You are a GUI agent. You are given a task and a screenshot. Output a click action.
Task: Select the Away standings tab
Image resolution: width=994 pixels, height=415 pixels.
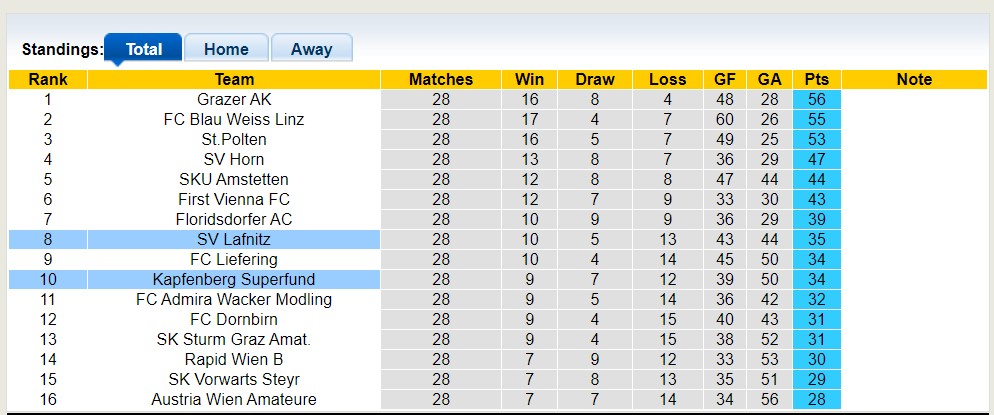click(x=311, y=49)
